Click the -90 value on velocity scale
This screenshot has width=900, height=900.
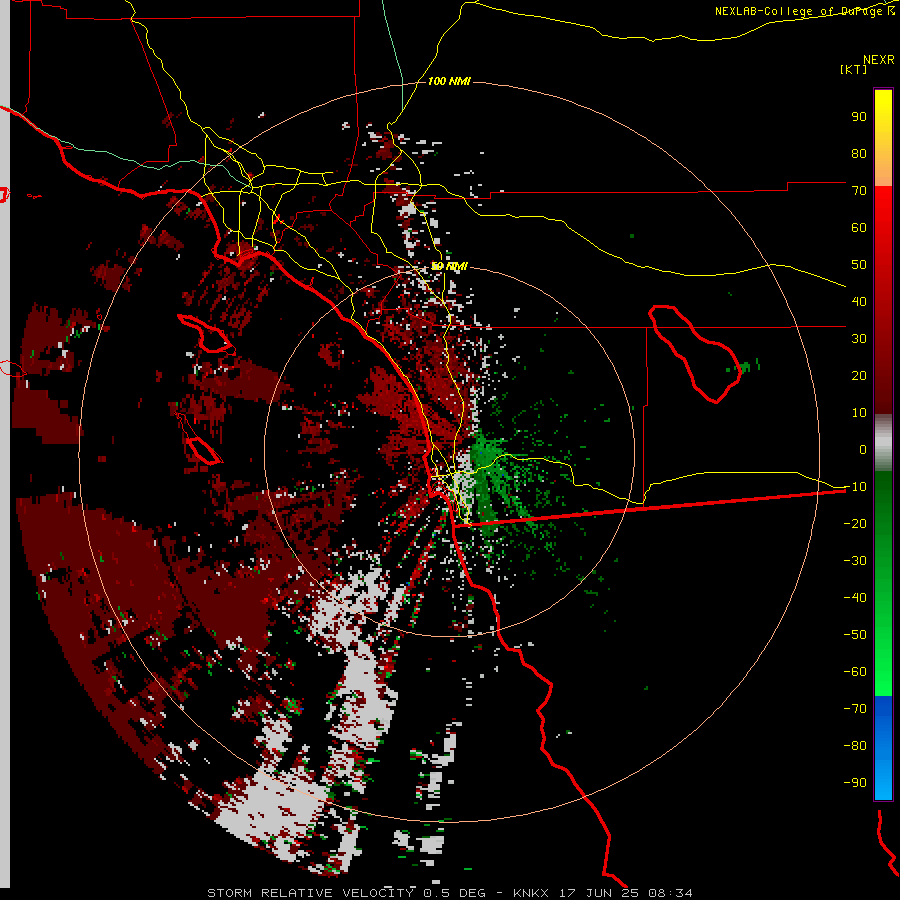tap(855, 782)
